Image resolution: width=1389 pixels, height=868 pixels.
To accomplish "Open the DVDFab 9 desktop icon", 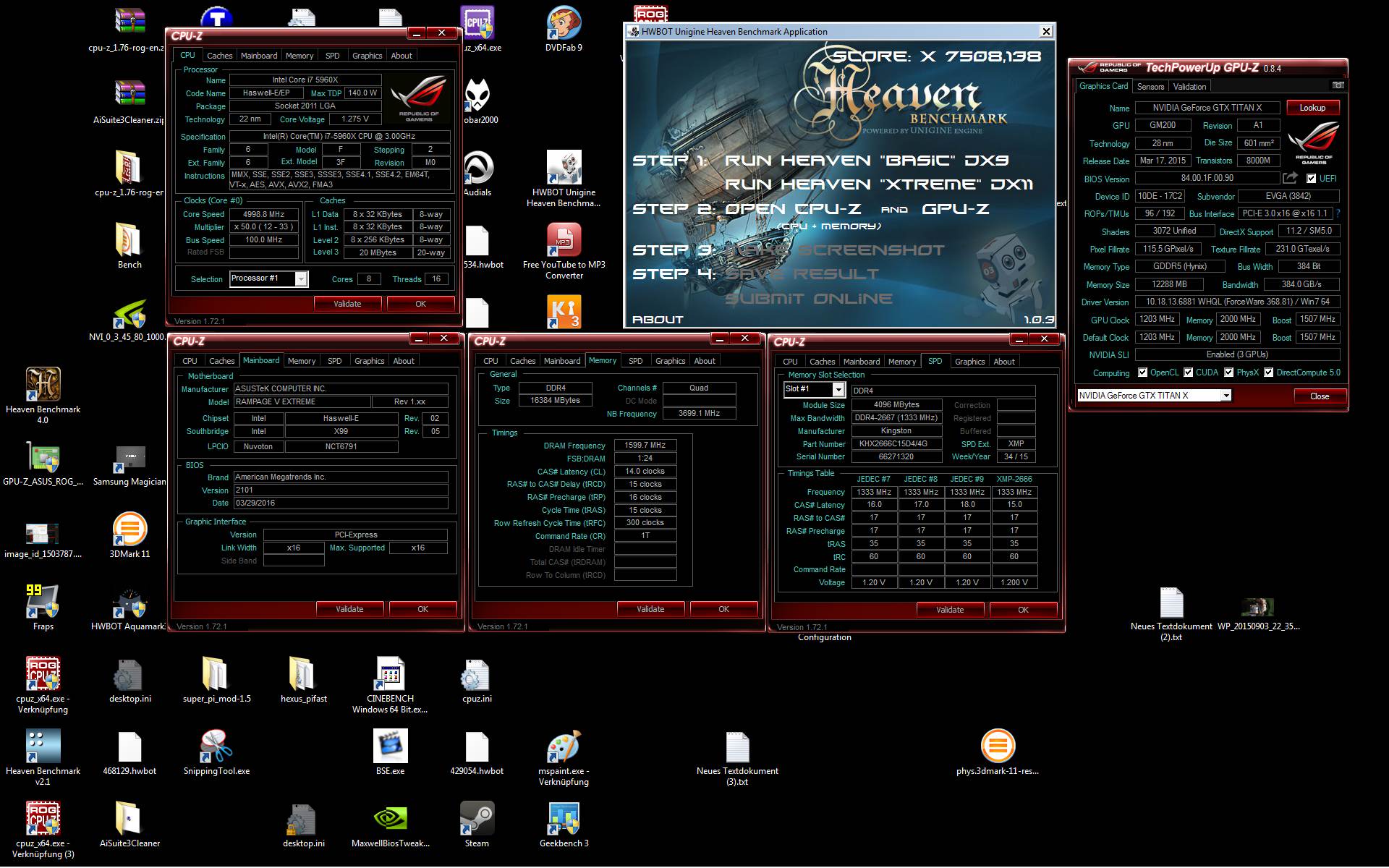I will pos(564,23).
